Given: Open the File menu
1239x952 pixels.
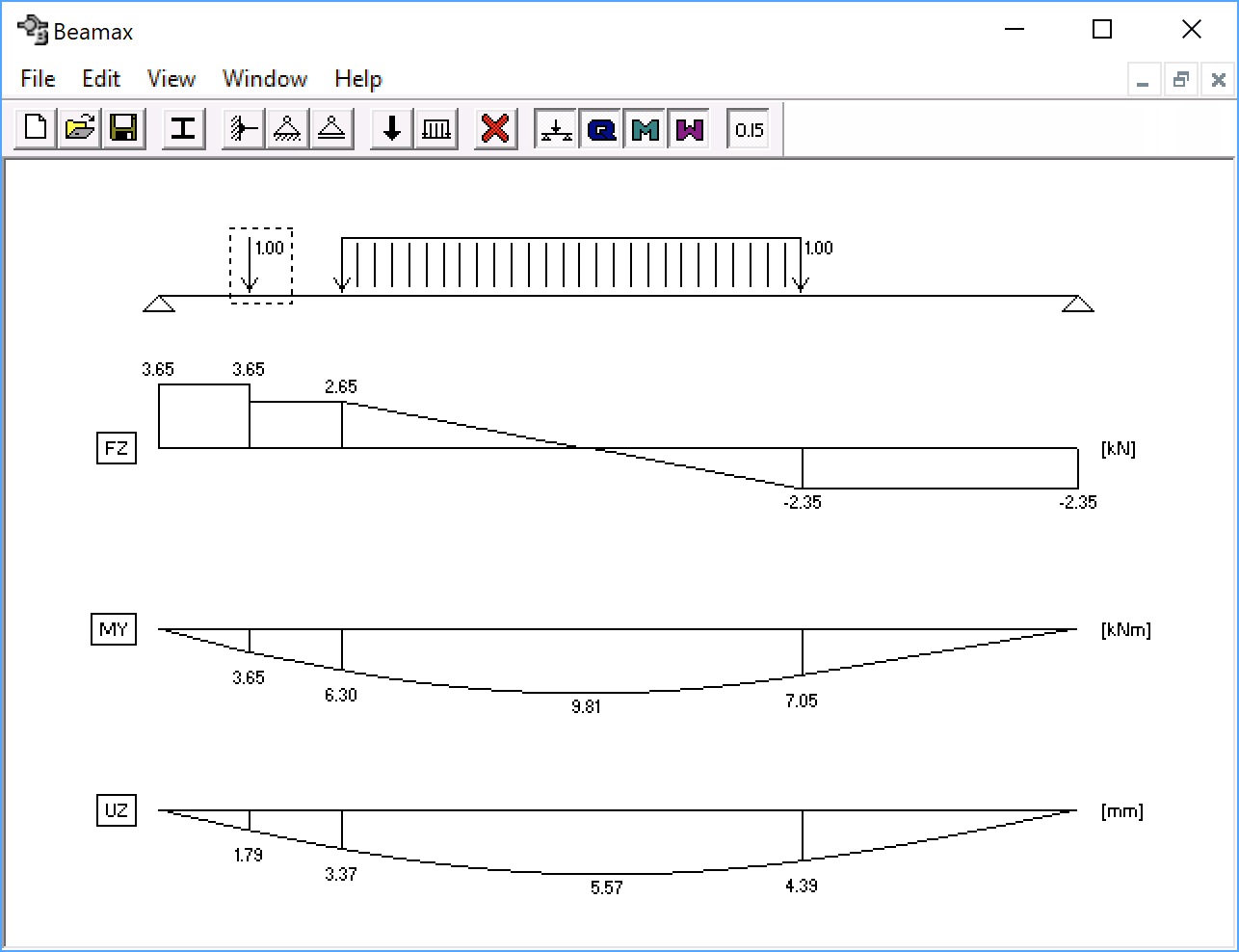Looking at the screenshot, I should [38, 79].
